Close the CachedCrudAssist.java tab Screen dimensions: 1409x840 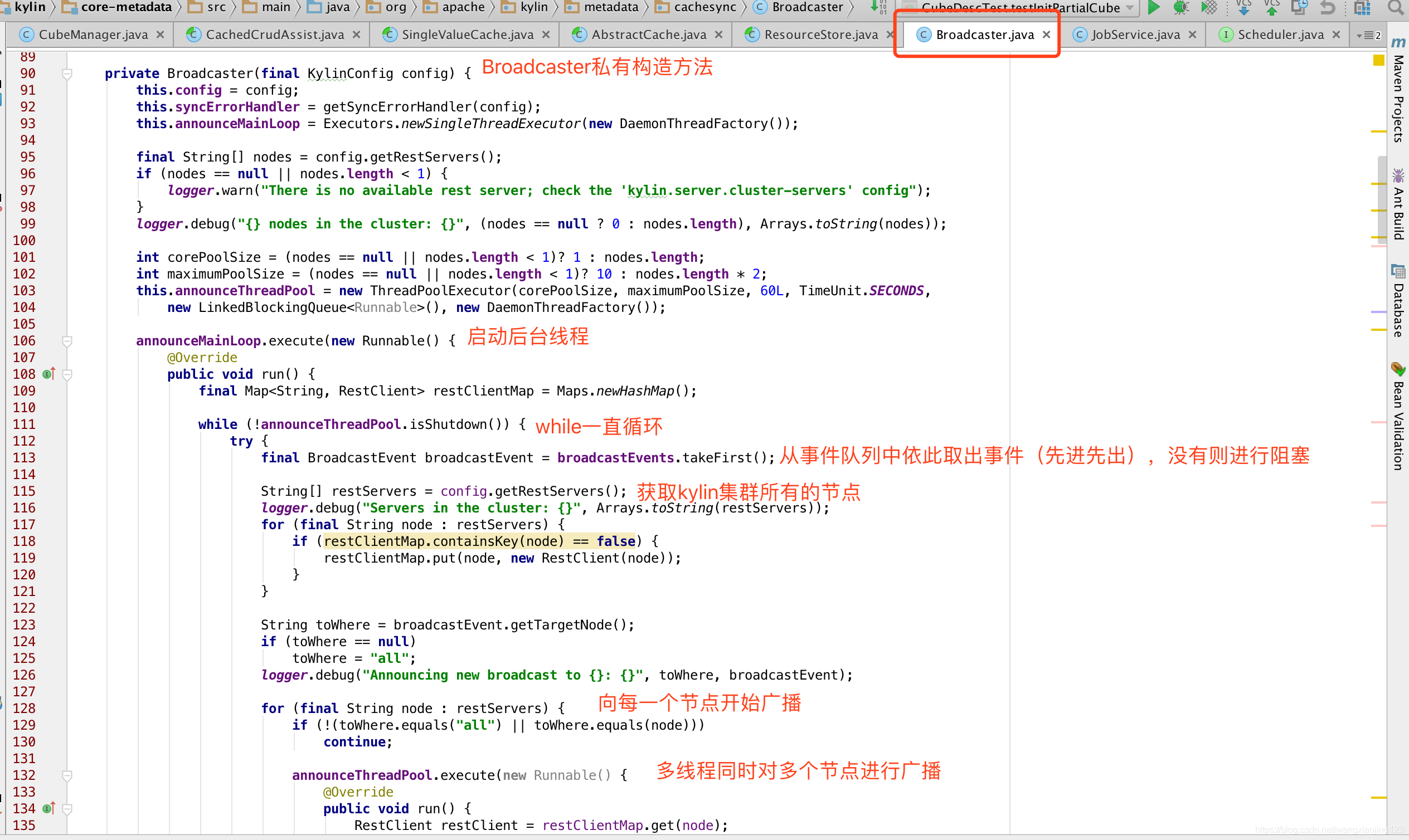[356, 35]
